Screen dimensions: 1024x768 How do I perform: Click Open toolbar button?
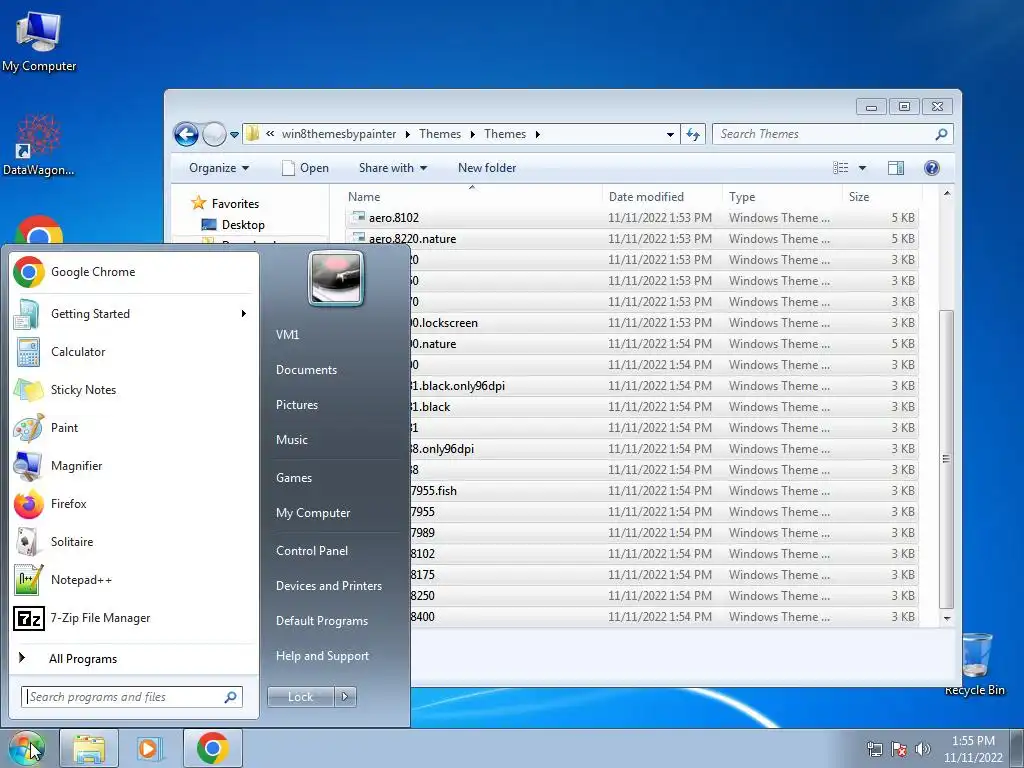[x=305, y=168]
